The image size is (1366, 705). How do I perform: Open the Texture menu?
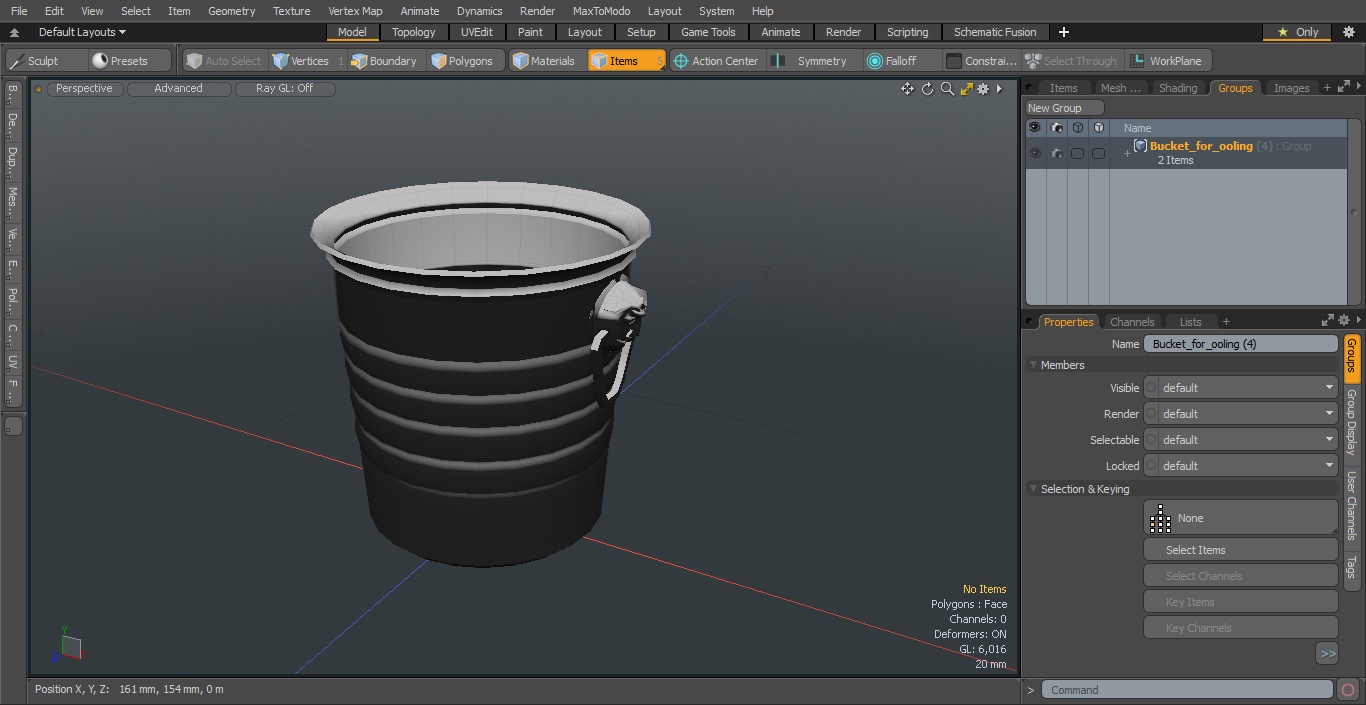coord(291,11)
